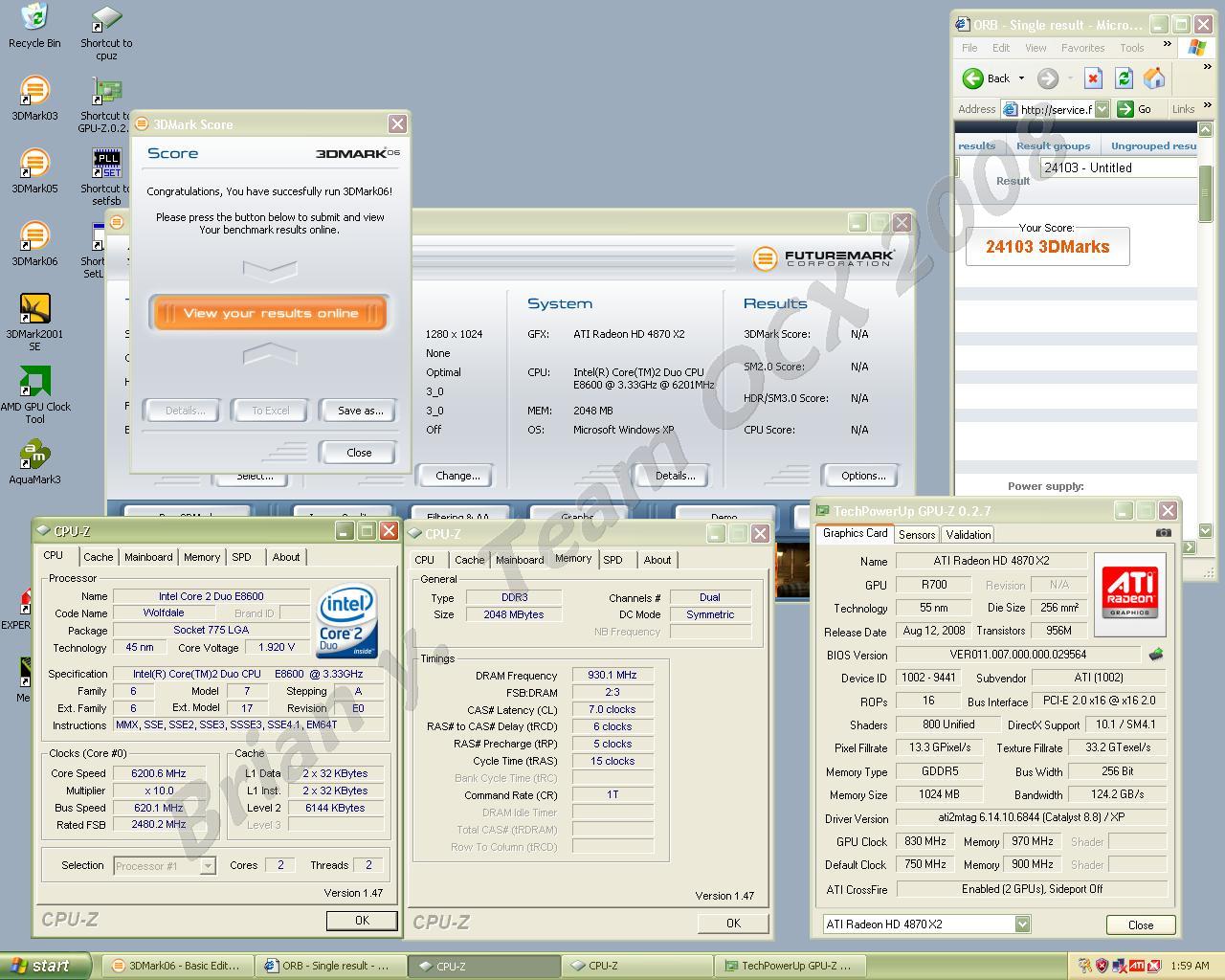Open the Result groups tab in ORB page
This screenshot has height=980, width=1225.
pyautogui.click(x=1053, y=145)
